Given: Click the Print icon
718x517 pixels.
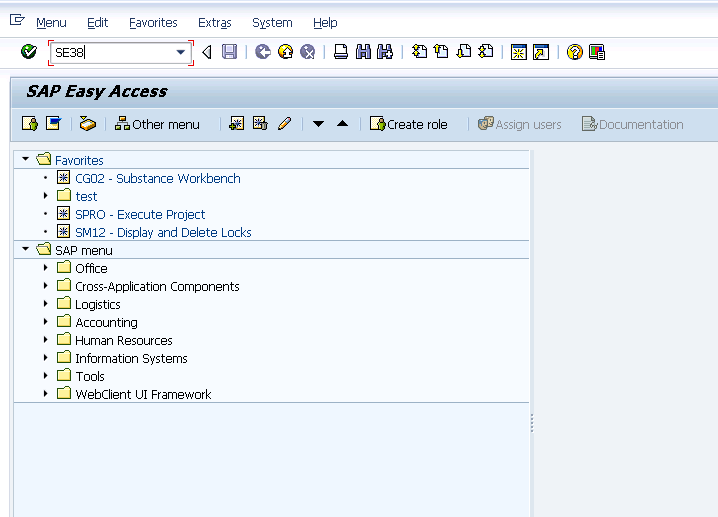Looking at the screenshot, I should (341, 52).
